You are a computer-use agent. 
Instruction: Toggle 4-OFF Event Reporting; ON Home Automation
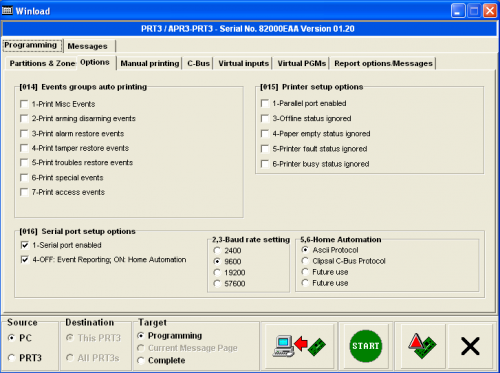25,260
